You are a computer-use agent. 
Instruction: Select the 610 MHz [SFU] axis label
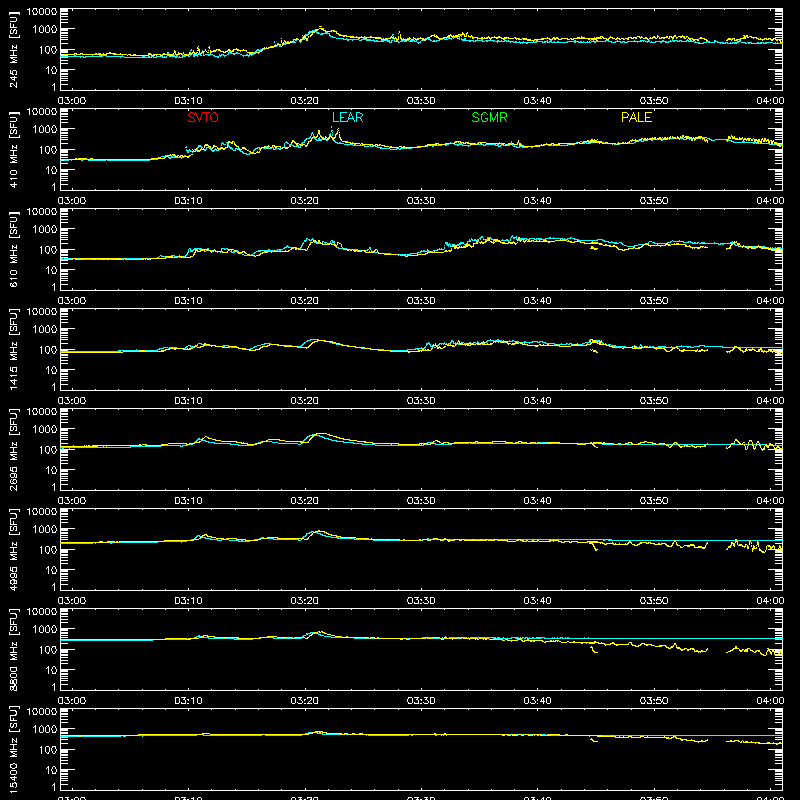click(13, 250)
